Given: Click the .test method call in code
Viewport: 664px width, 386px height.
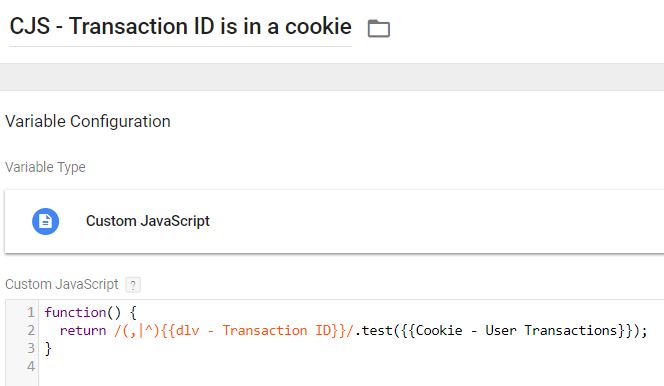Looking at the screenshot, I should click(x=374, y=330).
